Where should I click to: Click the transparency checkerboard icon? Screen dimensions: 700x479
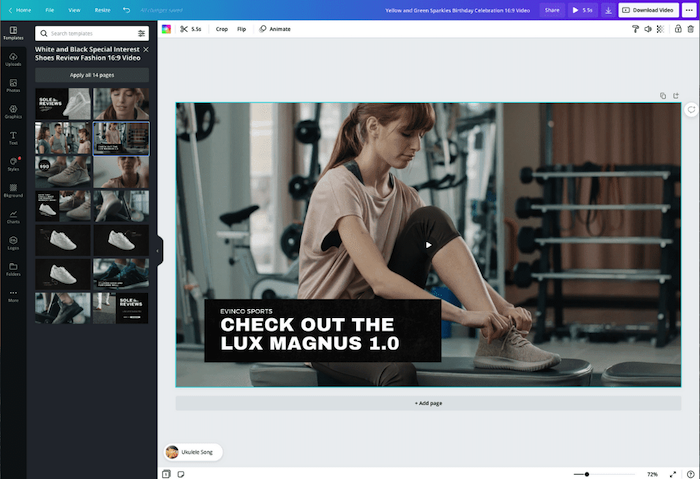[x=660, y=29]
